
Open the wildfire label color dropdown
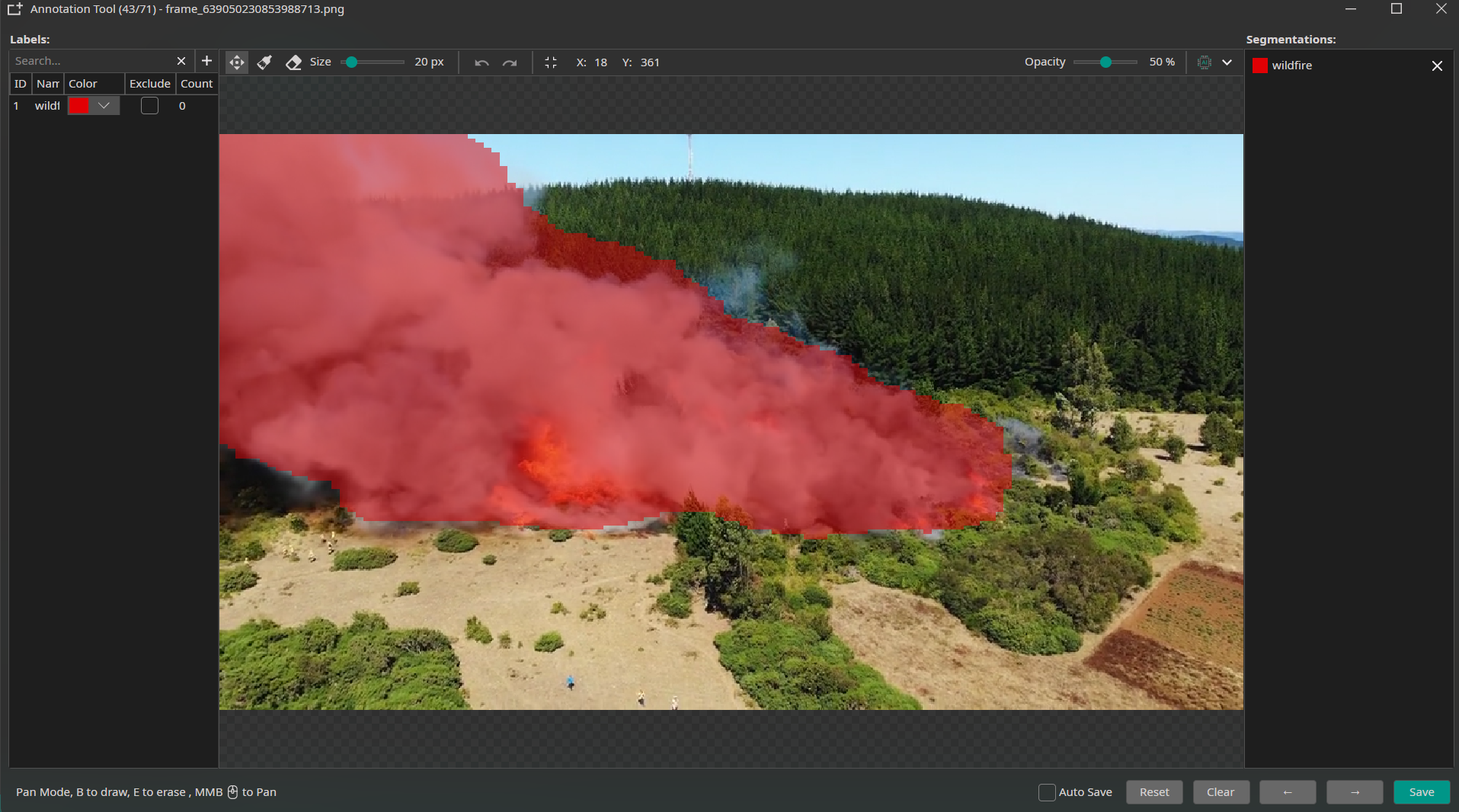pyautogui.click(x=104, y=106)
